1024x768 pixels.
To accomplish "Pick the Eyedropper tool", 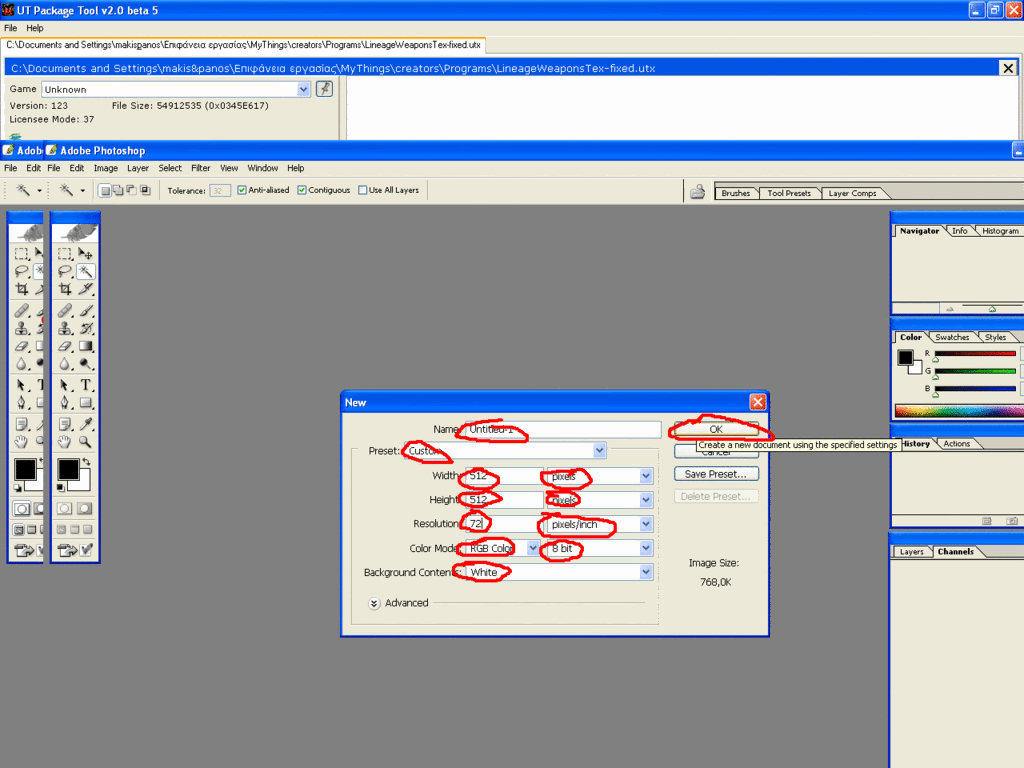I will tap(87, 424).
